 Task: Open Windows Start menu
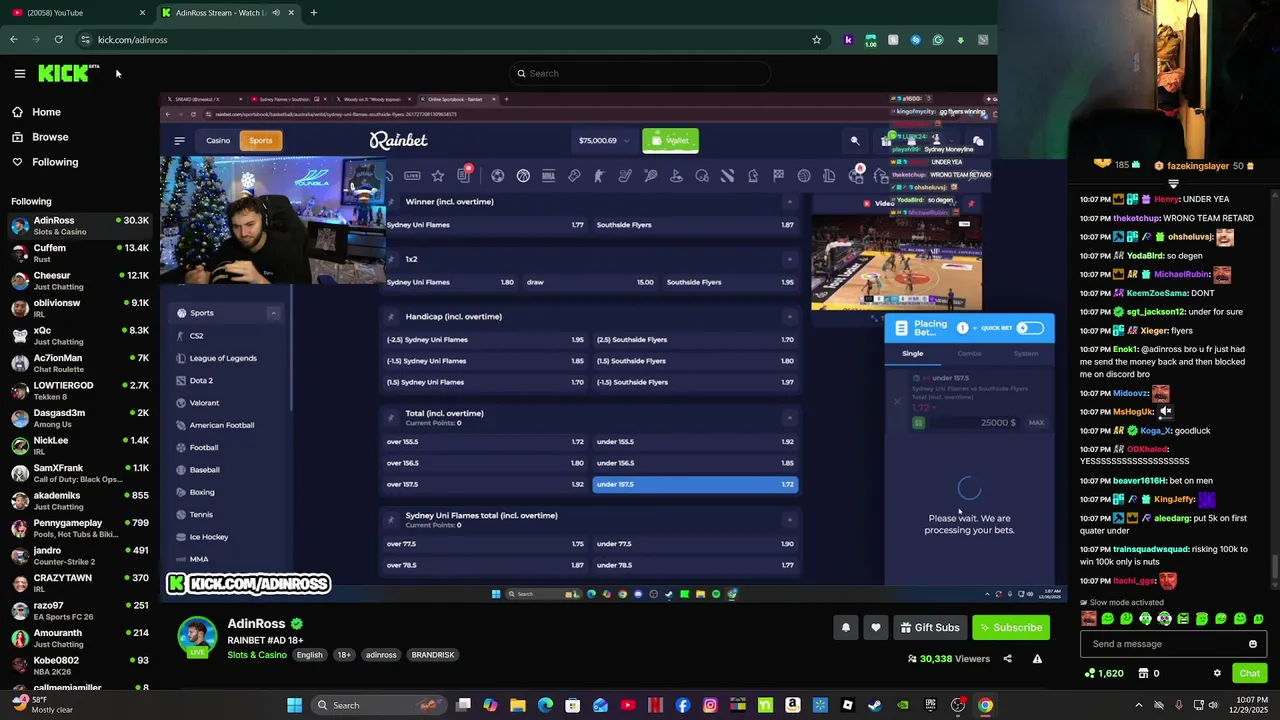[295, 705]
